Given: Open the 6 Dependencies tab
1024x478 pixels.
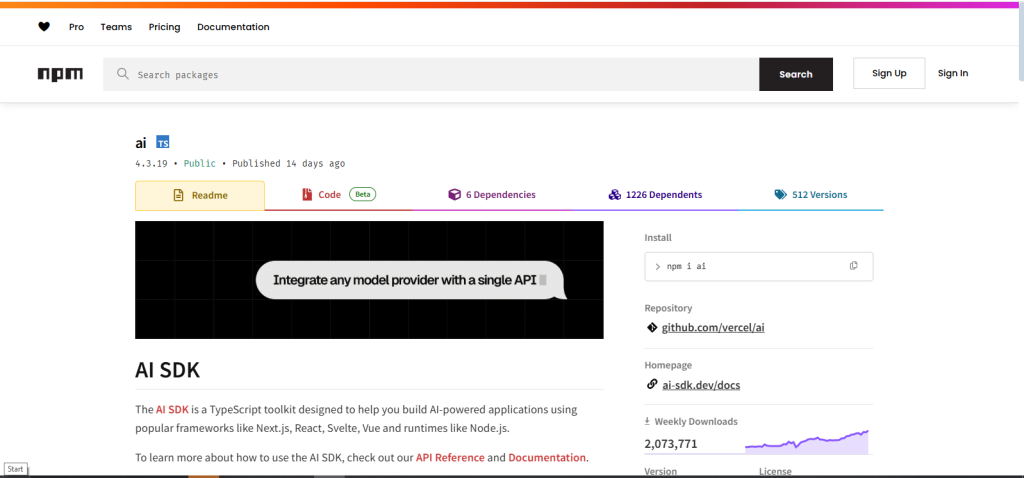Looking at the screenshot, I should 492,195.
